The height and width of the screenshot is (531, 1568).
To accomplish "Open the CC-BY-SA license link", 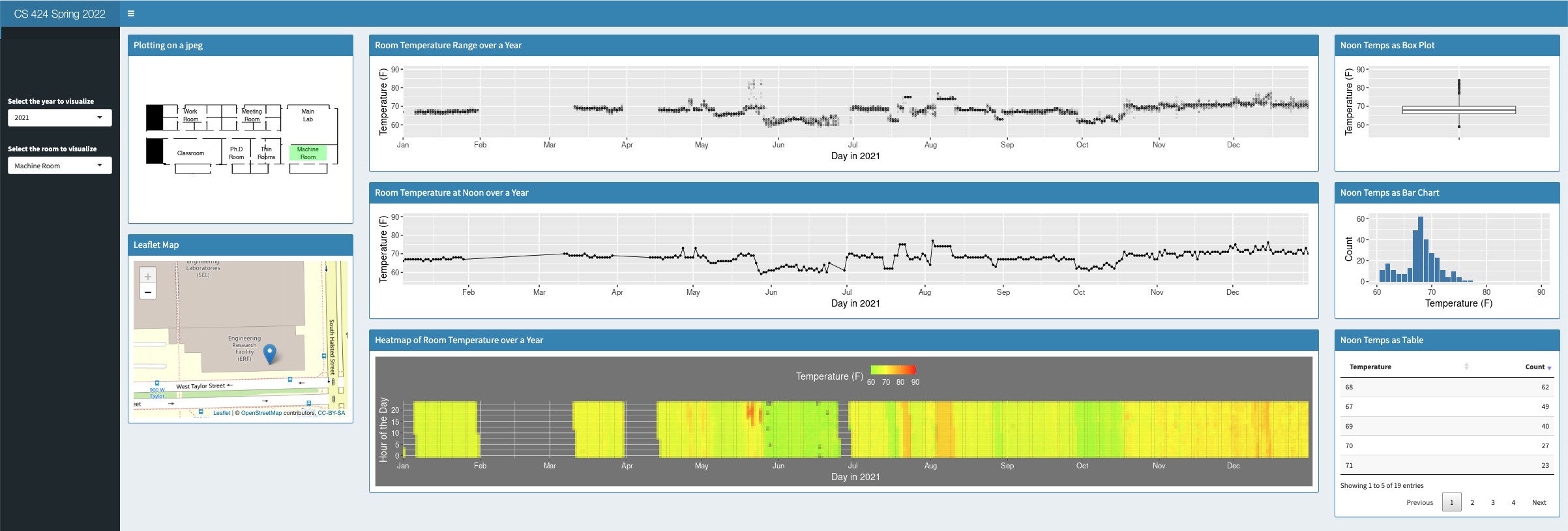I will [x=331, y=413].
